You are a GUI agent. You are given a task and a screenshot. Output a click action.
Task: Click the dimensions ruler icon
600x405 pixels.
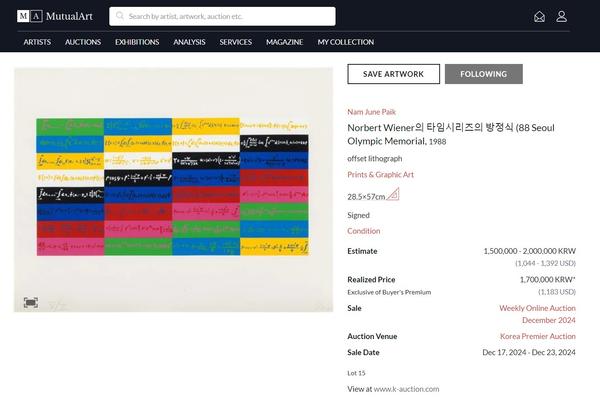coord(393,195)
